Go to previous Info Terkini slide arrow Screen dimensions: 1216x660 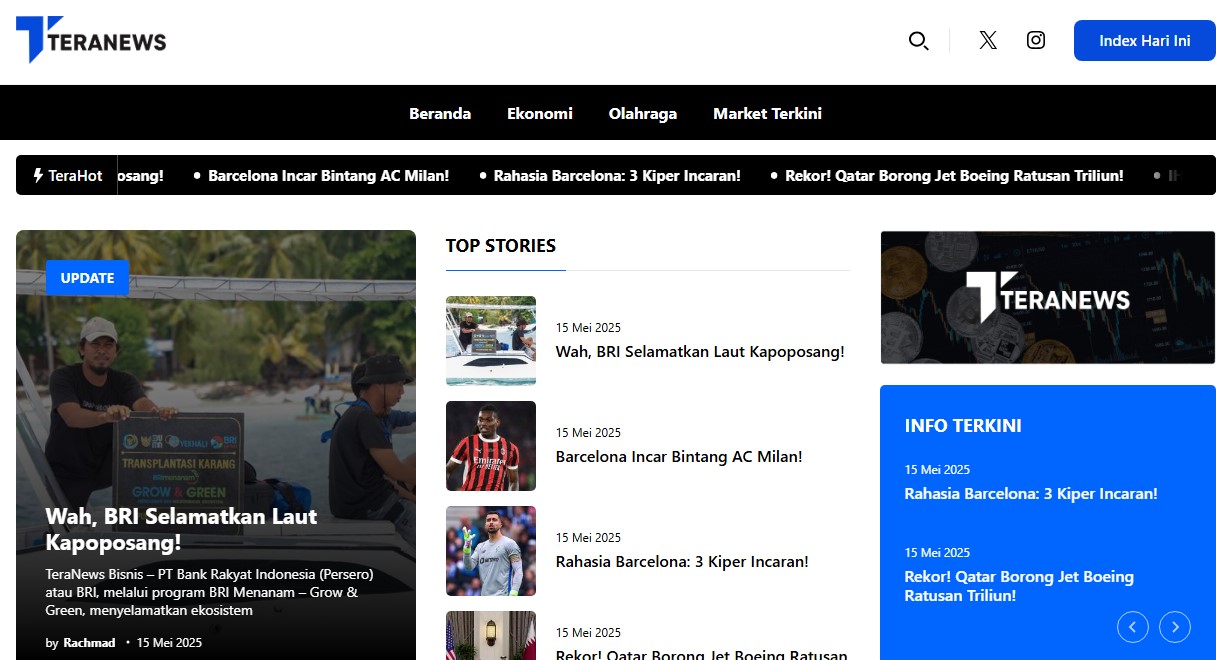pyautogui.click(x=1132, y=627)
